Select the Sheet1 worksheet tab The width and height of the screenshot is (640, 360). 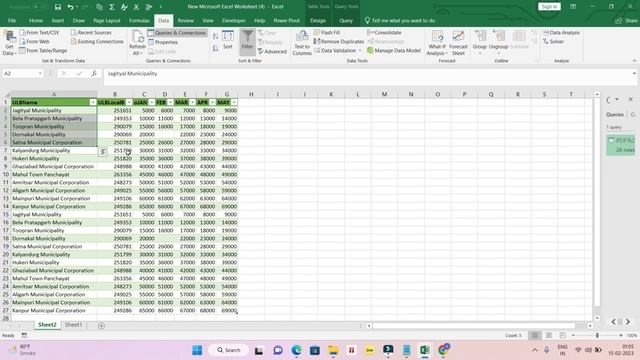tap(73, 325)
